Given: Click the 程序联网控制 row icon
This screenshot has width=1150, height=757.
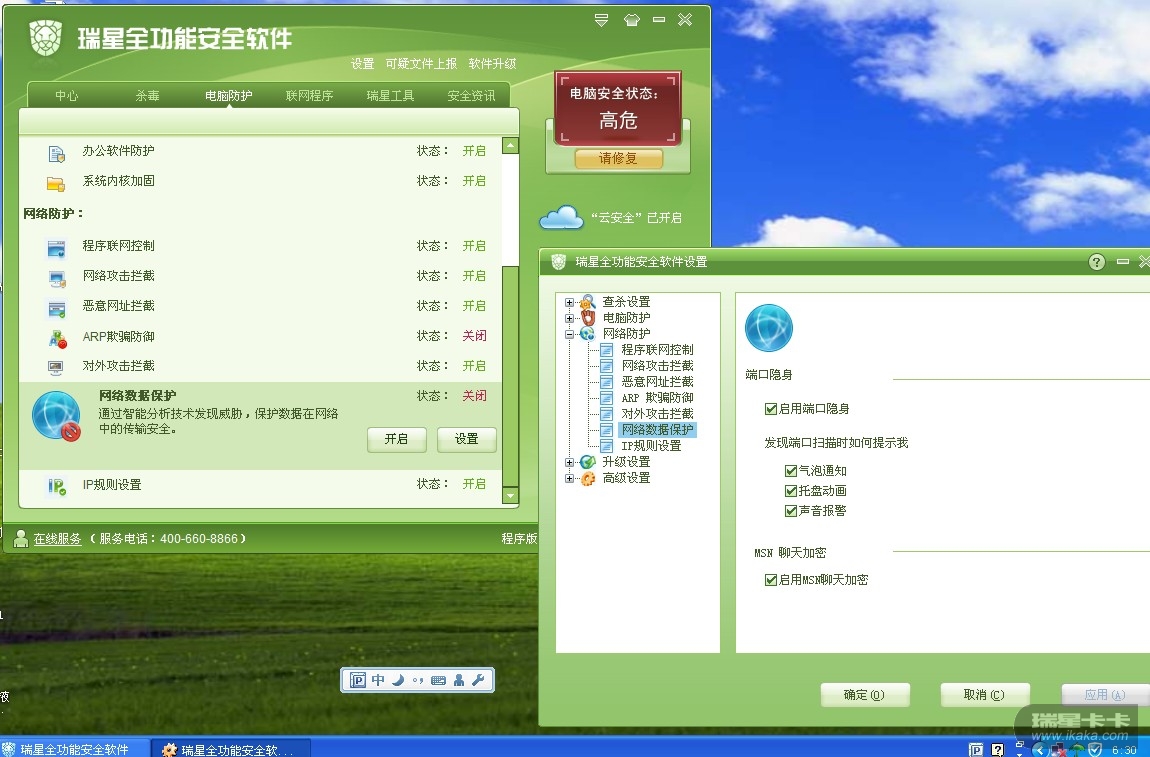Looking at the screenshot, I should point(56,249).
